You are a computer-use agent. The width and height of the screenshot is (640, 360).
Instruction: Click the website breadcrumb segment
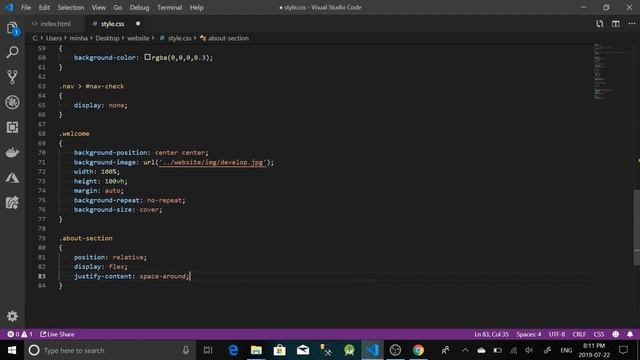tap(138, 38)
